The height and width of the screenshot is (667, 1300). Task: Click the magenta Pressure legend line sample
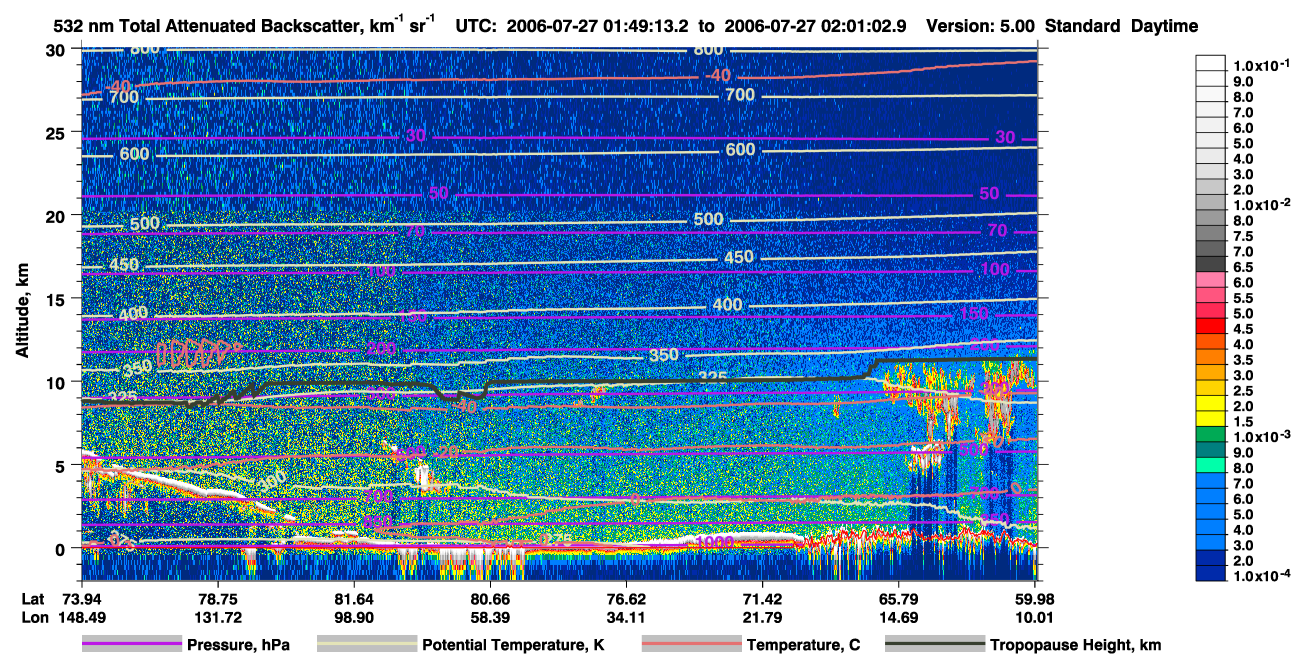[132, 645]
